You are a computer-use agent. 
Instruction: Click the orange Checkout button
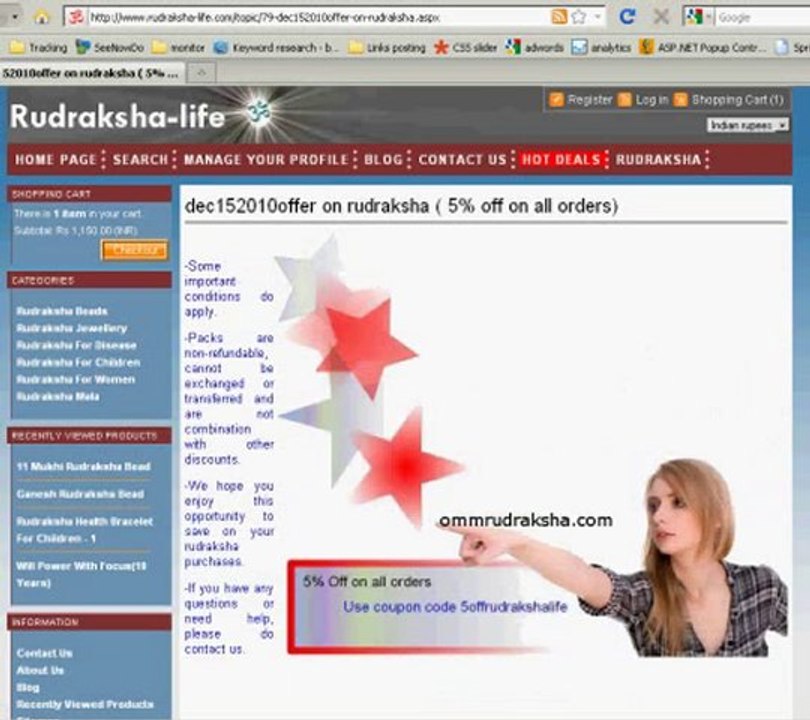134,251
